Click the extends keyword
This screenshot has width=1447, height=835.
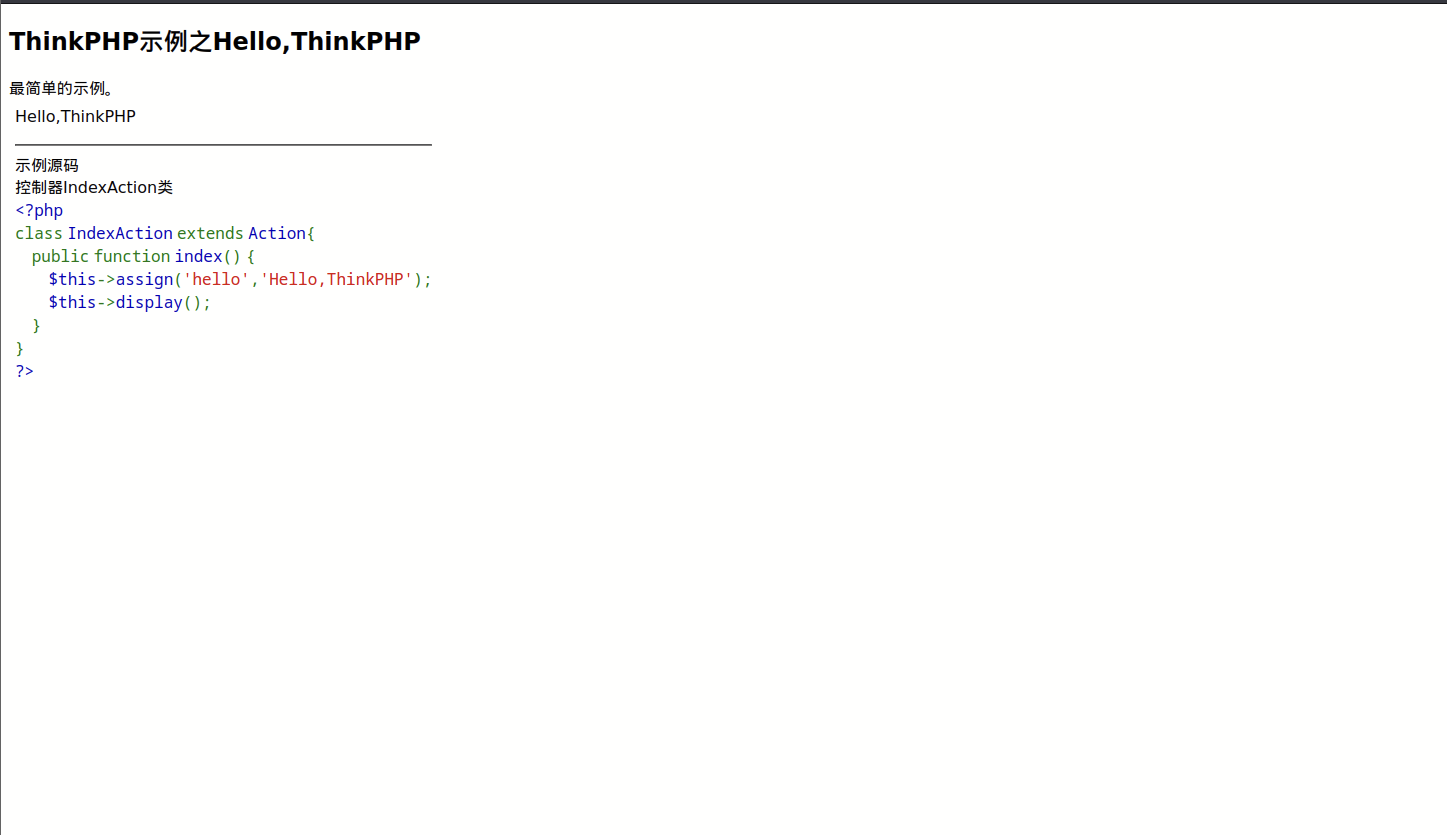point(210,233)
